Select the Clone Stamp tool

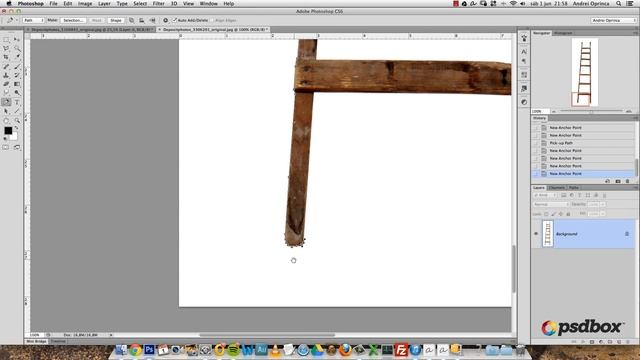tap(6, 76)
